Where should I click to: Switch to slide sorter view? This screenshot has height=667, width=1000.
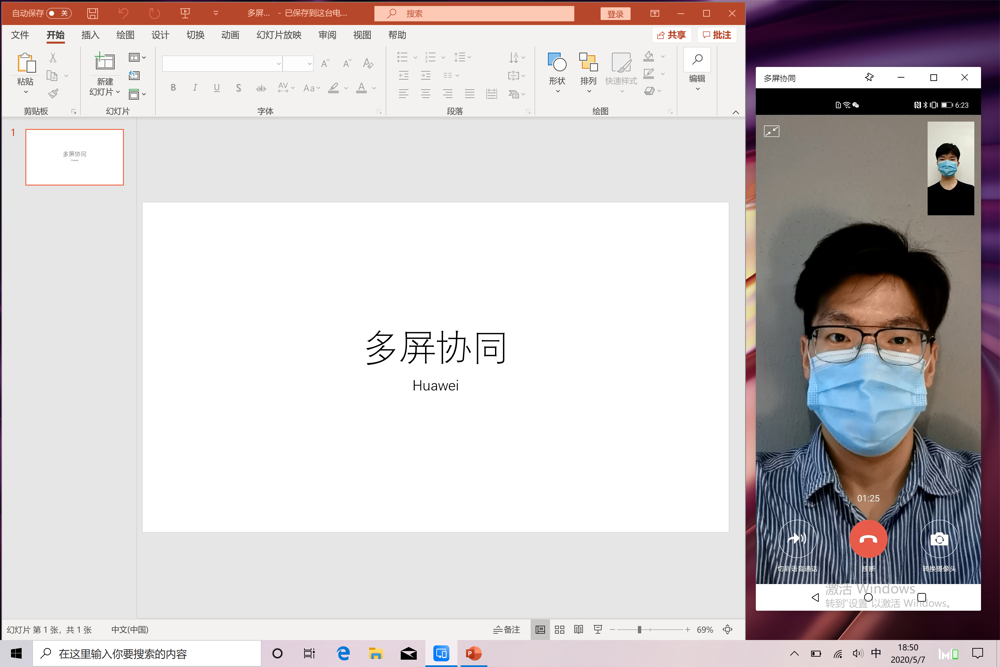click(x=559, y=630)
